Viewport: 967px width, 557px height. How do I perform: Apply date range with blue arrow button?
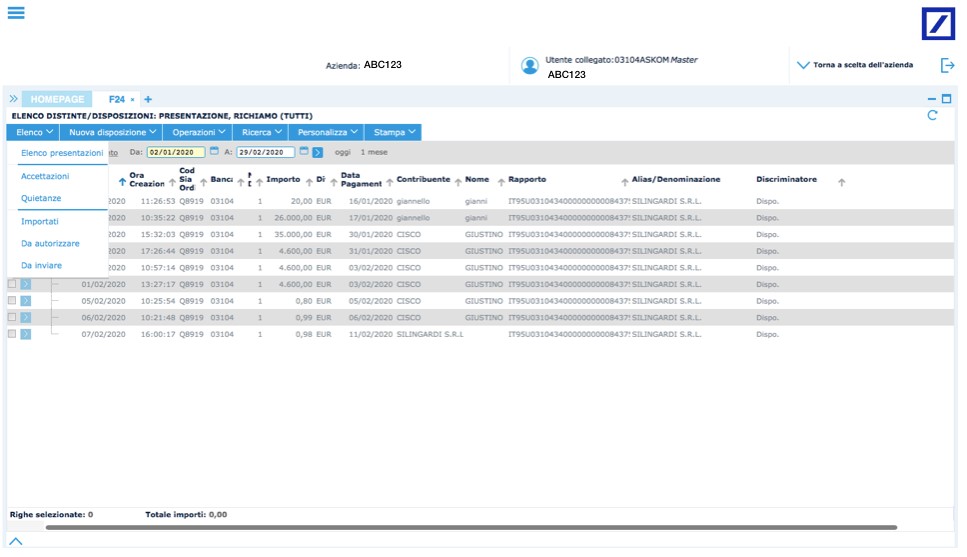click(318, 152)
